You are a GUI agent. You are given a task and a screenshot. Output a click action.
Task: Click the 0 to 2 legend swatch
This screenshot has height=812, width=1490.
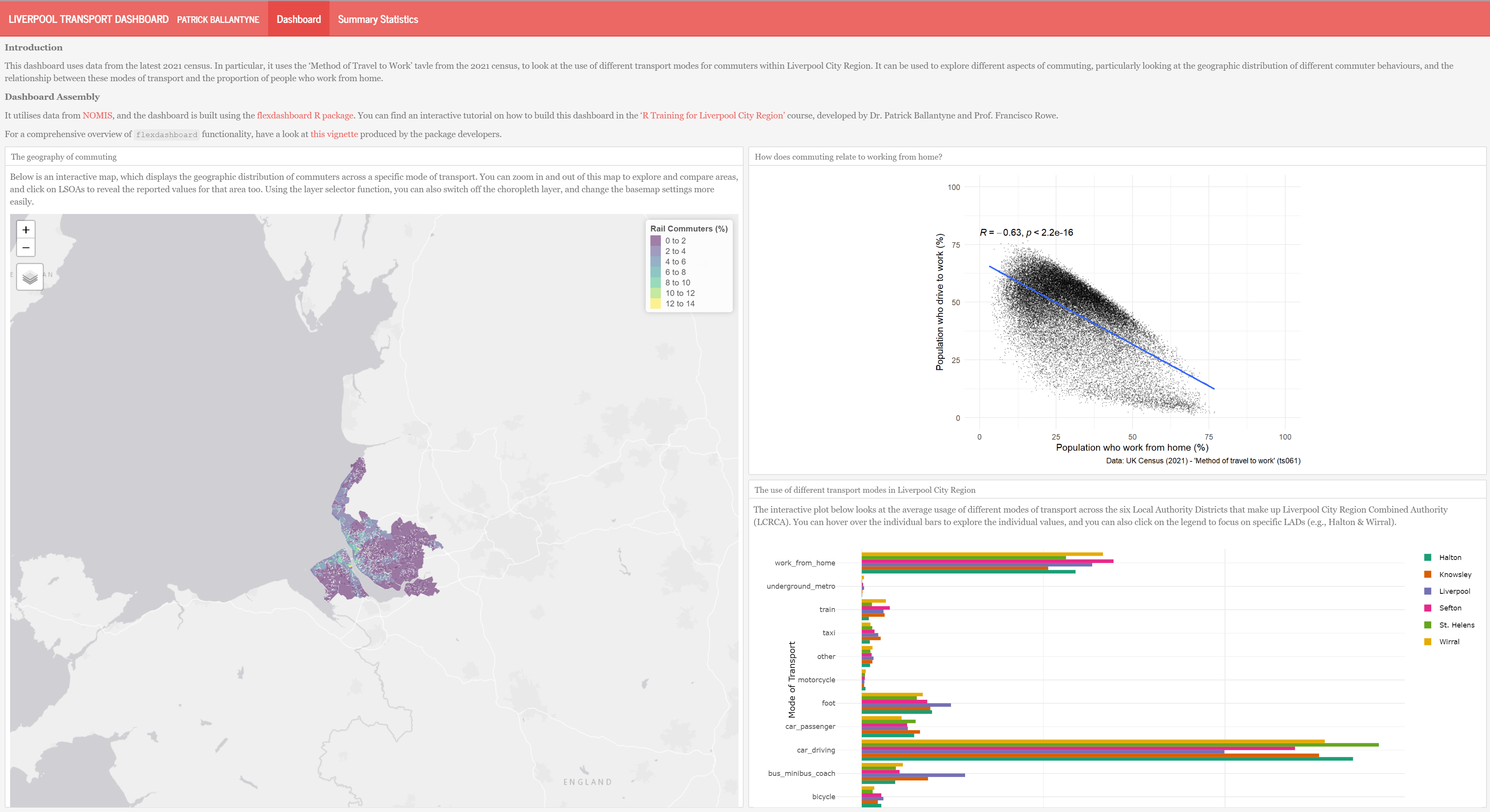tap(655, 240)
